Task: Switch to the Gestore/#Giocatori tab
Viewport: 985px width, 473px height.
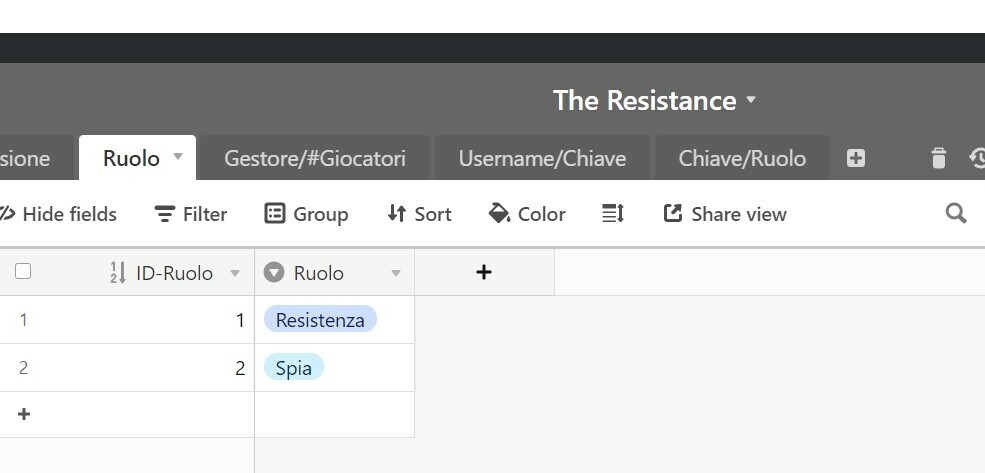Action: (x=315, y=158)
